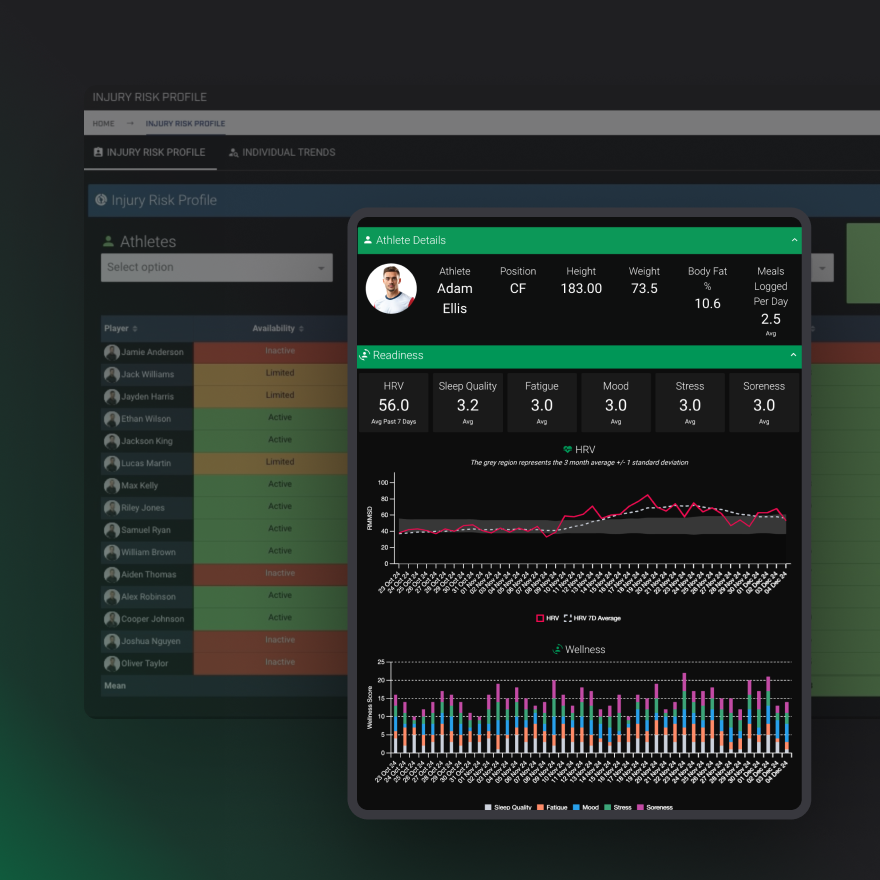Switch to the Individual Trends tab

(288, 153)
